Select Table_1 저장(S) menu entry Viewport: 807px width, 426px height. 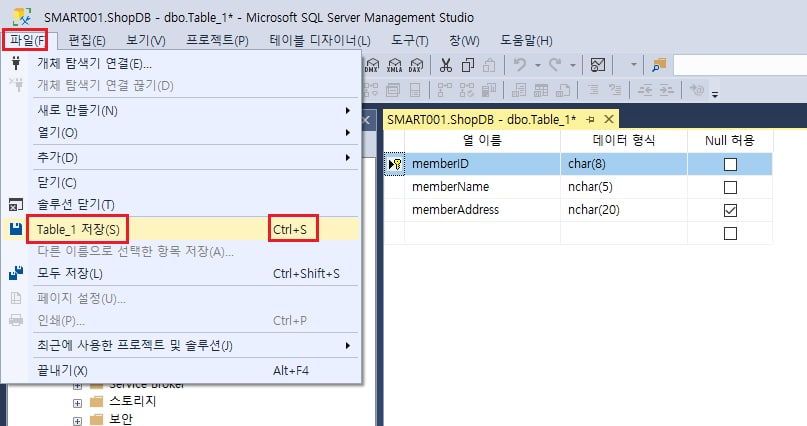pos(180,229)
